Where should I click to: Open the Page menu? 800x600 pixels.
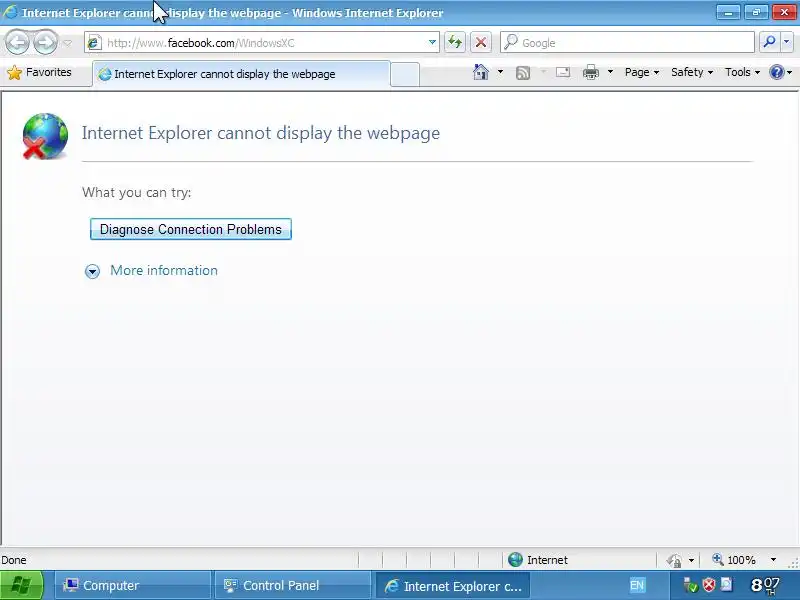(642, 72)
